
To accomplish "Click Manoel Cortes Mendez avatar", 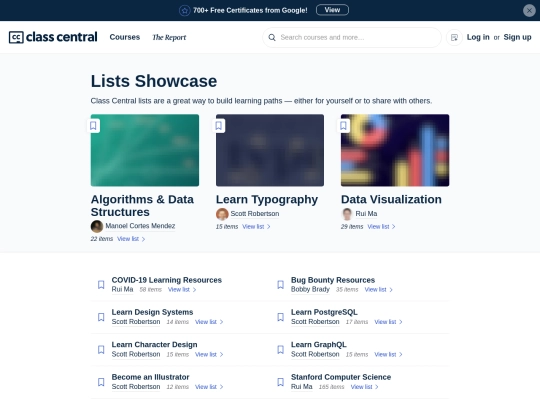I will click(x=97, y=226).
